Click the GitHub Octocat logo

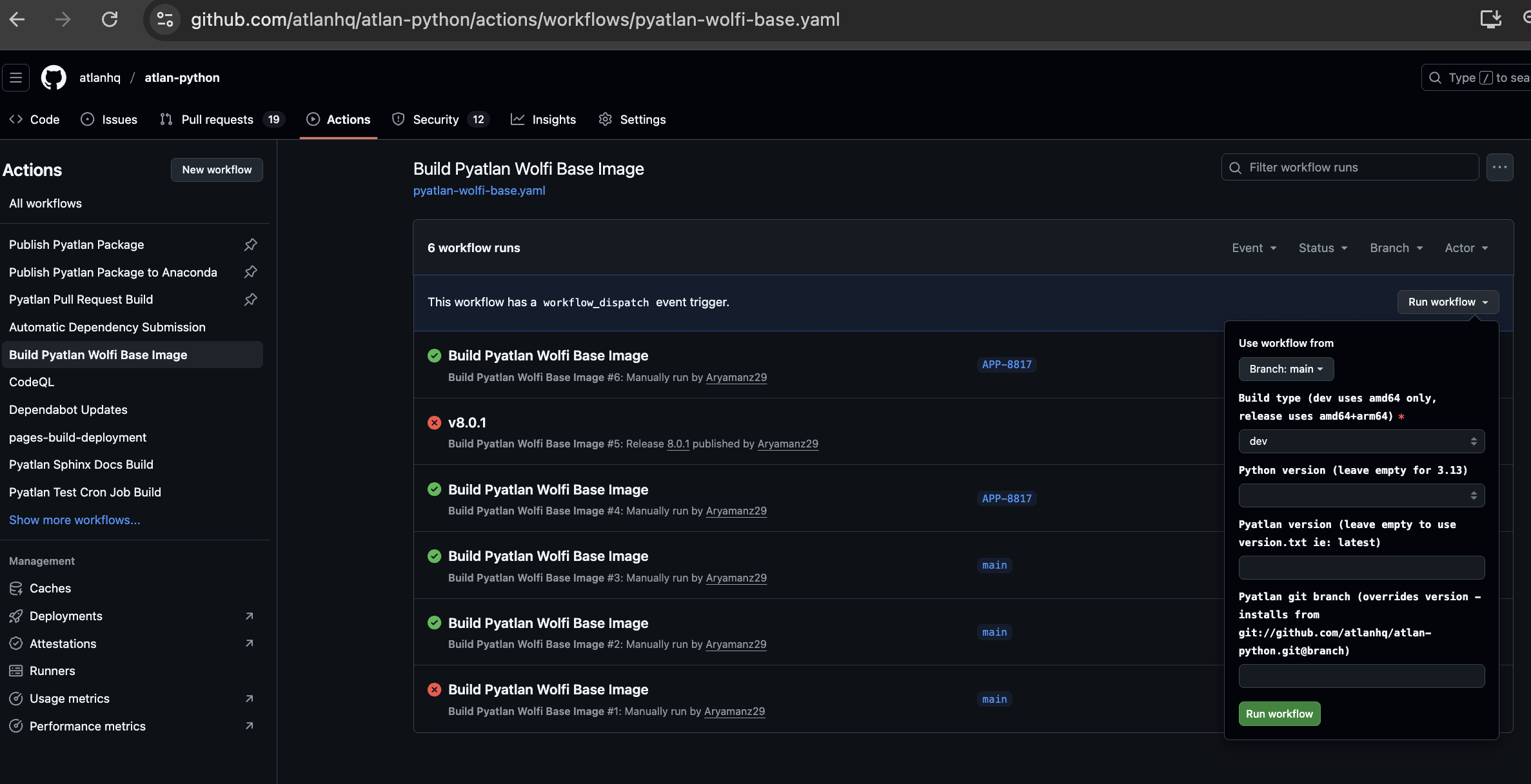point(54,77)
